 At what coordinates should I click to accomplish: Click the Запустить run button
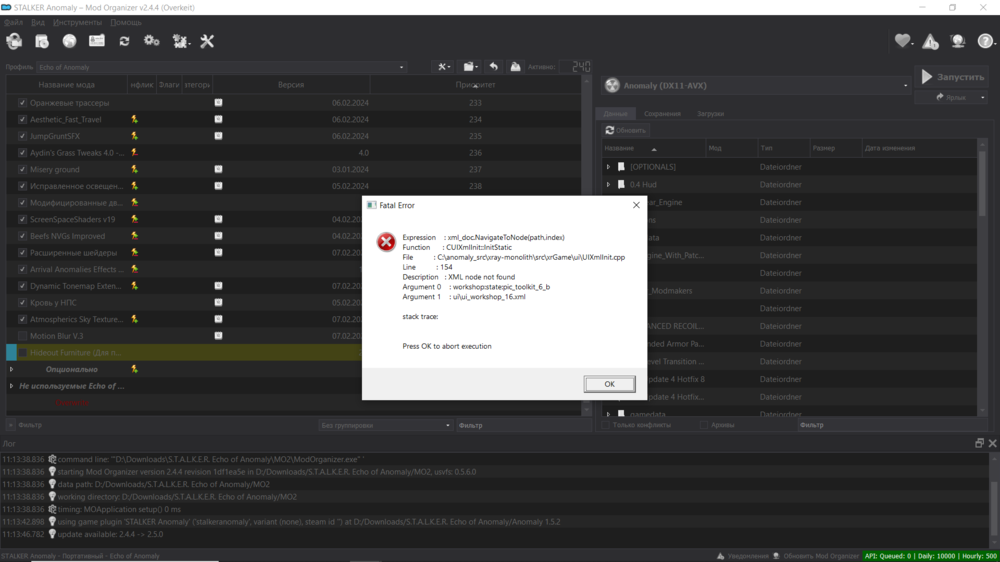pyautogui.click(x=953, y=77)
